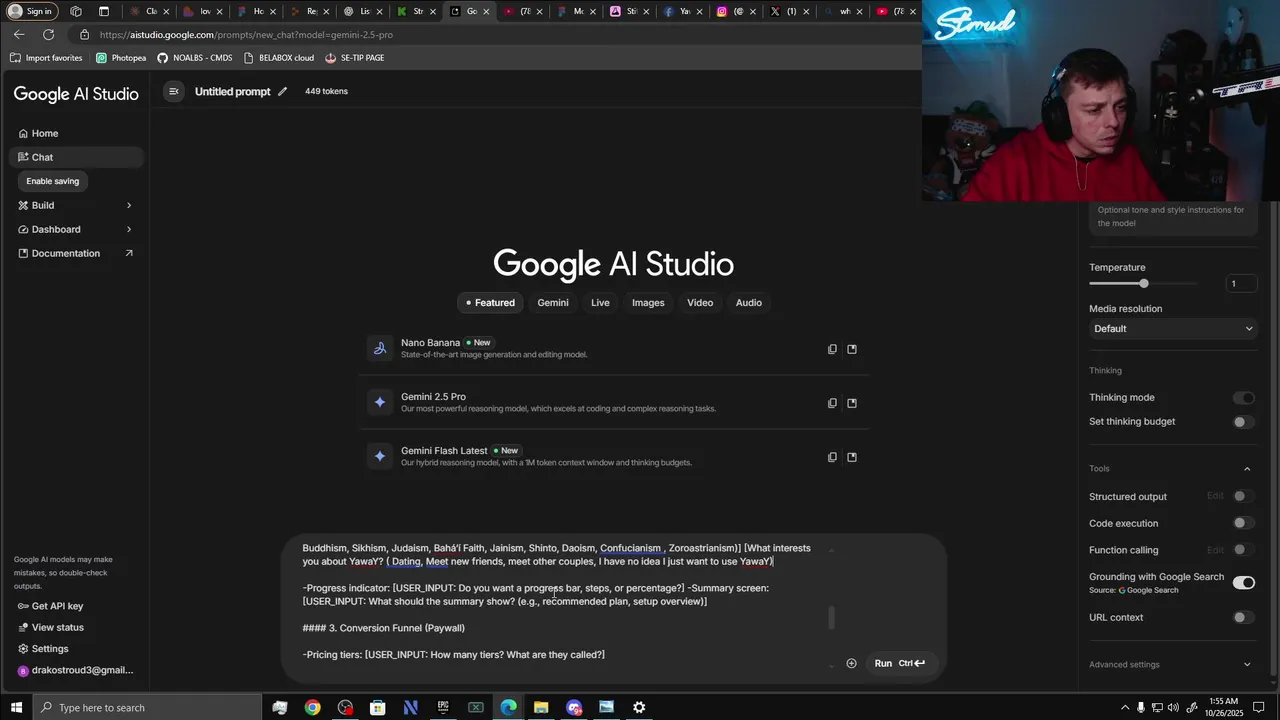The height and width of the screenshot is (720, 1280).
Task: Open the drakostroud3 account entry
Action: [x=76, y=670]
